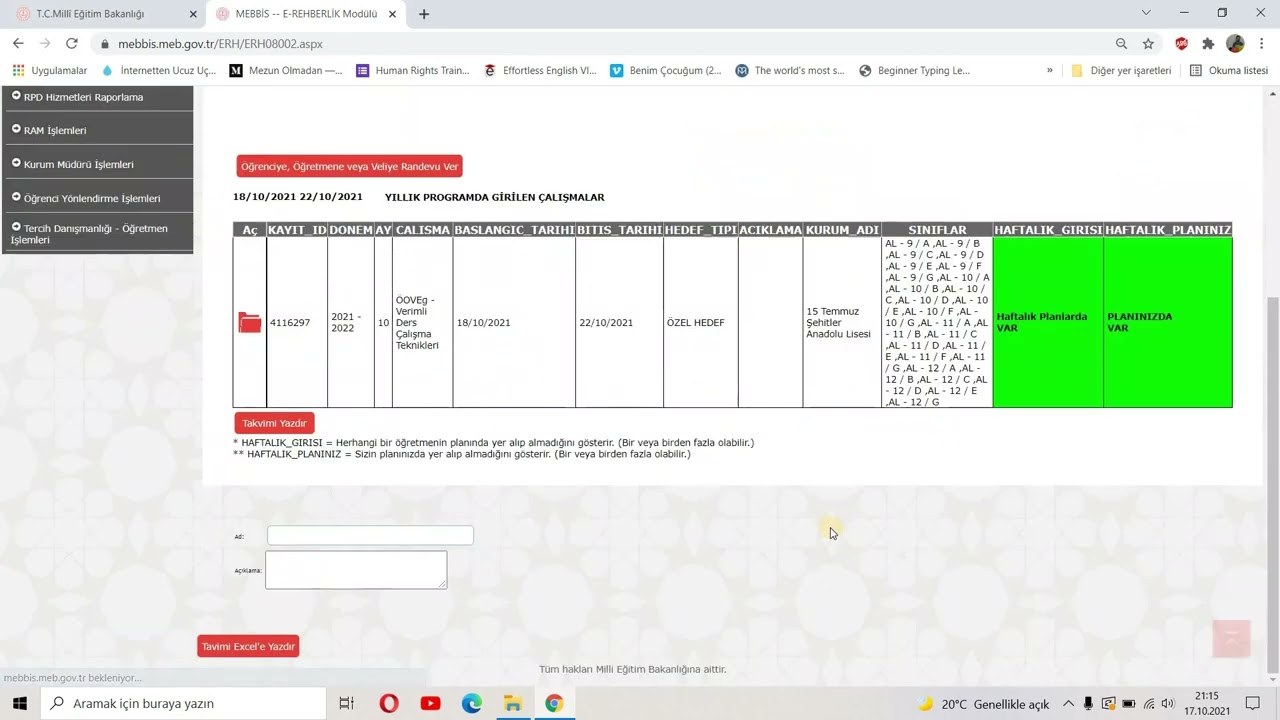Screen dimensions: 1280x720
Task: Click the browser back arrow
Action: [18, 44]
